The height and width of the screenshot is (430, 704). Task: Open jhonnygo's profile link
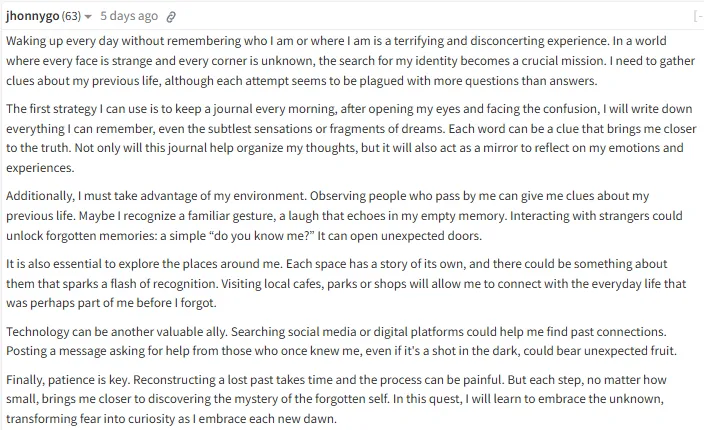click(x=32, y=17)
